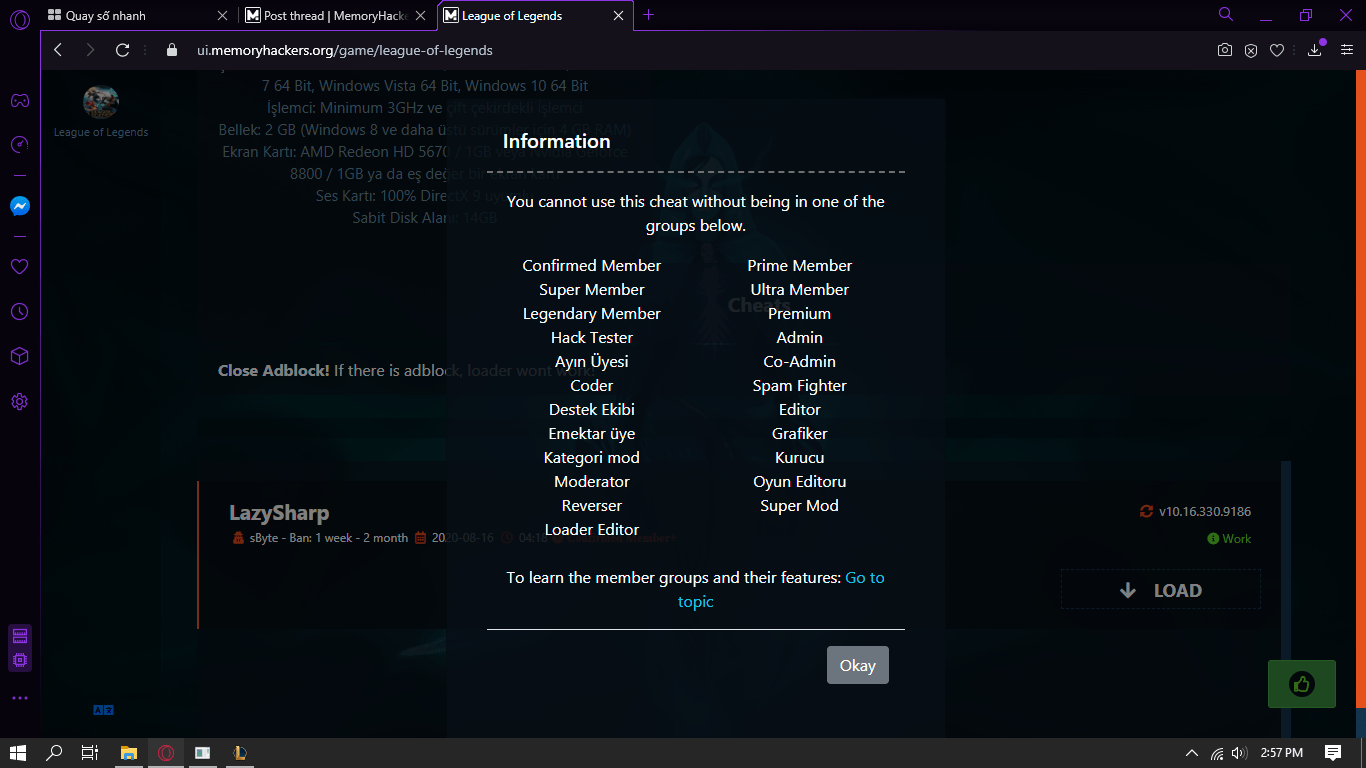Click the volume speaker tray icon
1366x768 pixels.
pyautogui.click(x=1239, y=753)
